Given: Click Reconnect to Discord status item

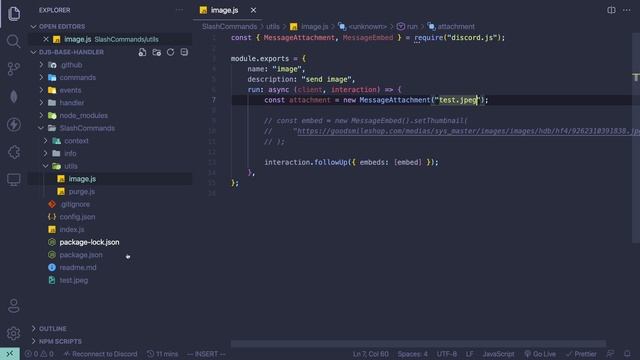Looking at the screenshot, I should point(100,354).
